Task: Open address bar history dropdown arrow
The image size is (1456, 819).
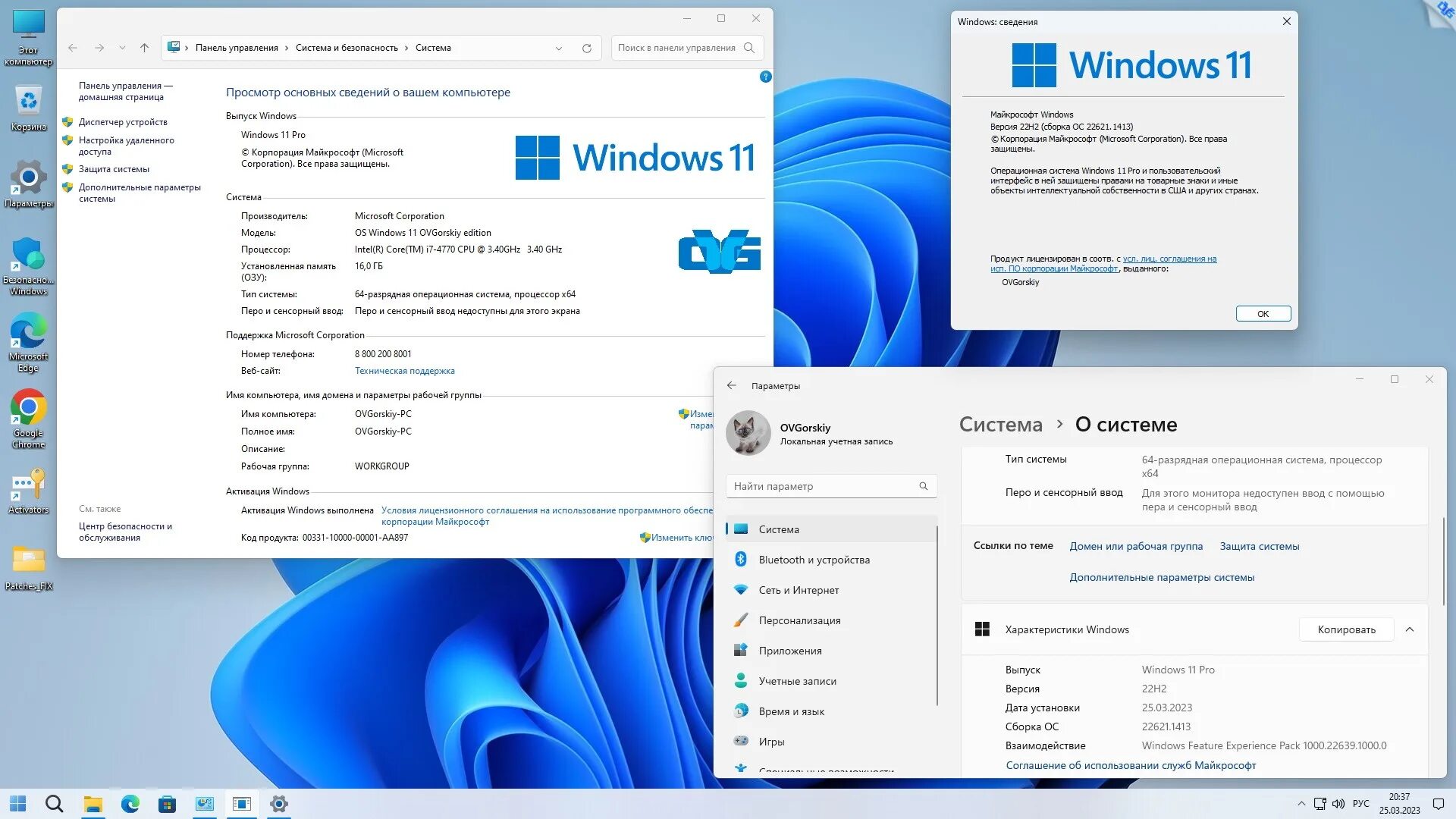Action: (559, 48)
